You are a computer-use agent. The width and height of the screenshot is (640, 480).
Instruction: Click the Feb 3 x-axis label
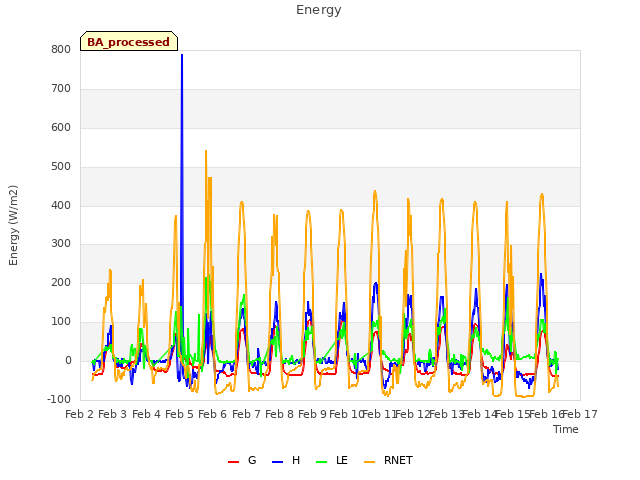pyautogui.click(x=113, y=414)
